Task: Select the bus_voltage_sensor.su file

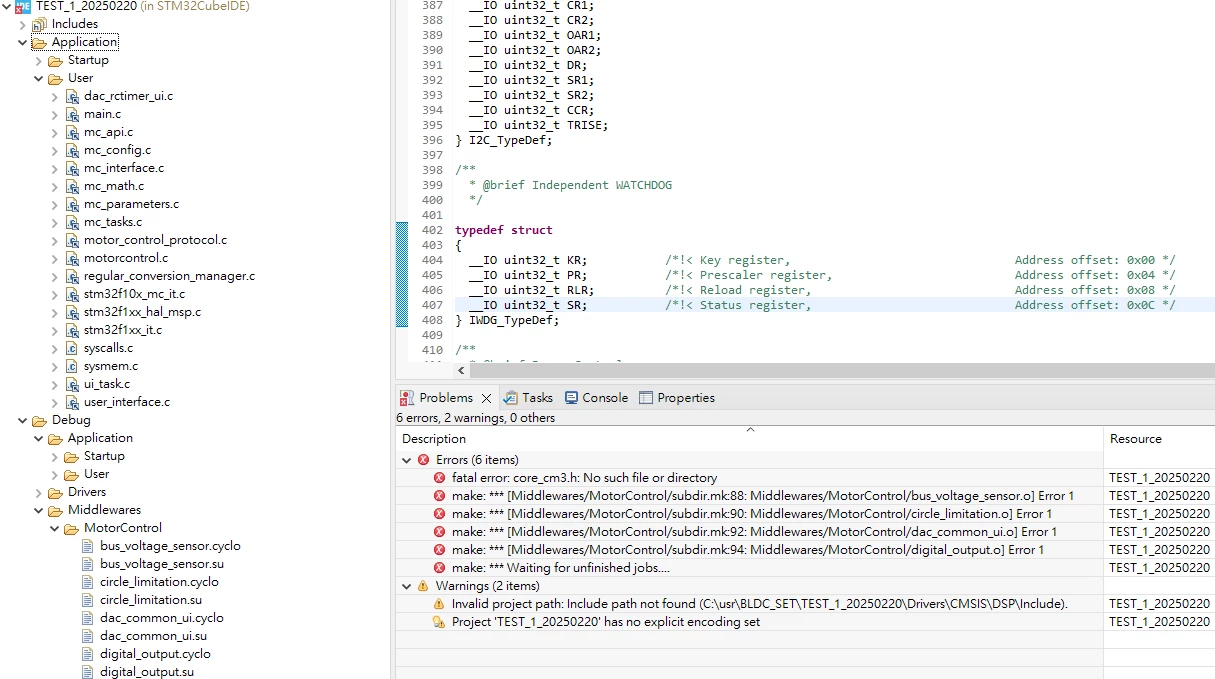Action: (x=162, y=564)
